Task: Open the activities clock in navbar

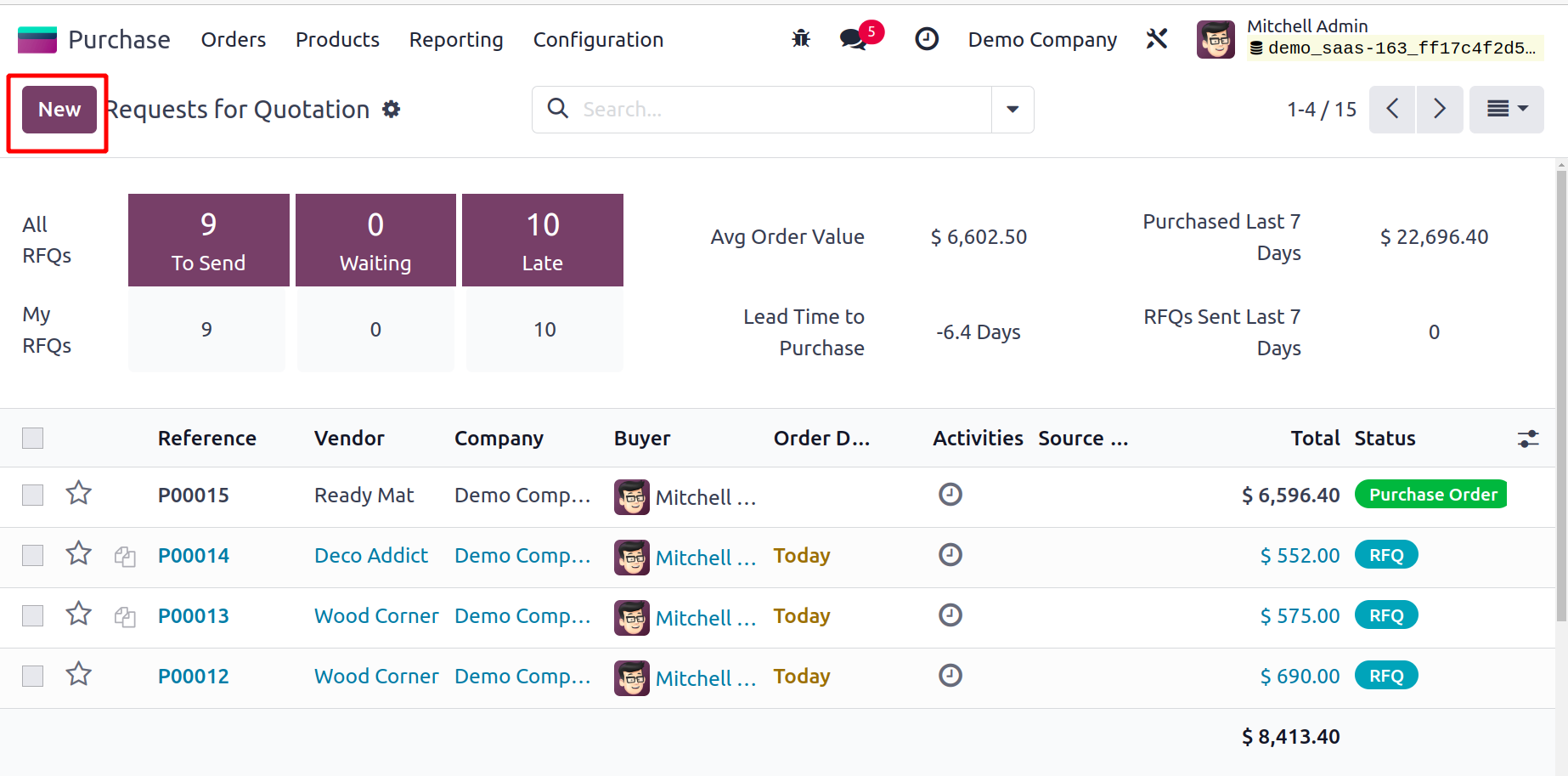Action: pyautogui.click(x=926, y=39)
